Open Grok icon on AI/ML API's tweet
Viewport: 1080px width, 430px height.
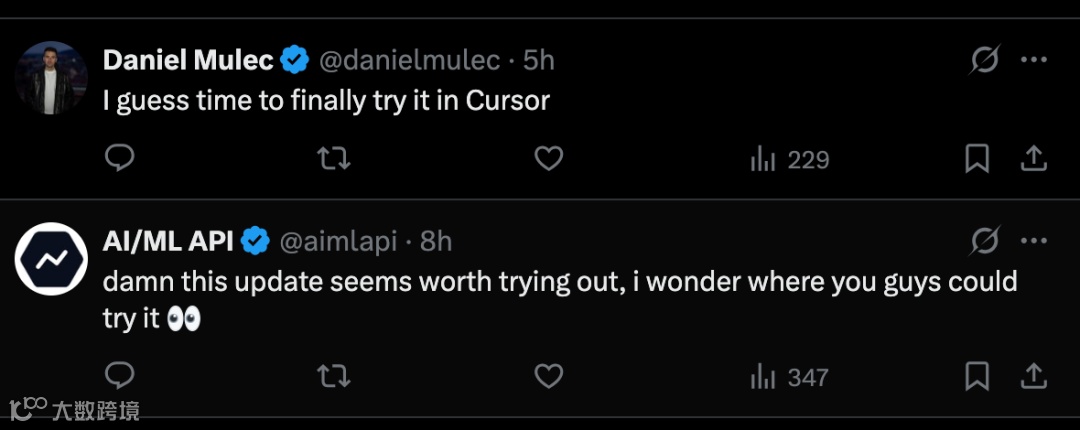pyautogui.click(x=985, y=241)
